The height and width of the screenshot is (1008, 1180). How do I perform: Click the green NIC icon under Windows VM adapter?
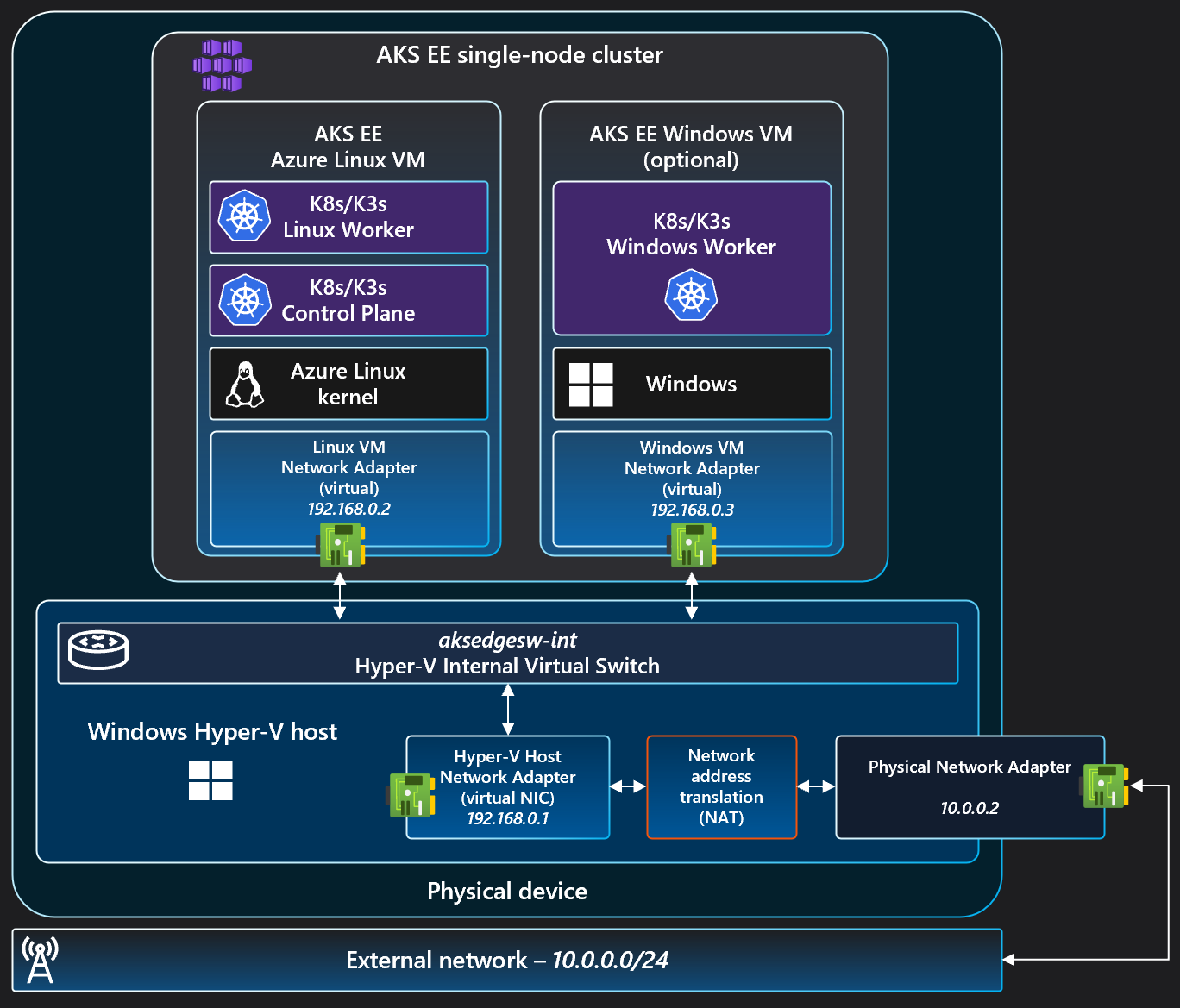pos(693,544)
